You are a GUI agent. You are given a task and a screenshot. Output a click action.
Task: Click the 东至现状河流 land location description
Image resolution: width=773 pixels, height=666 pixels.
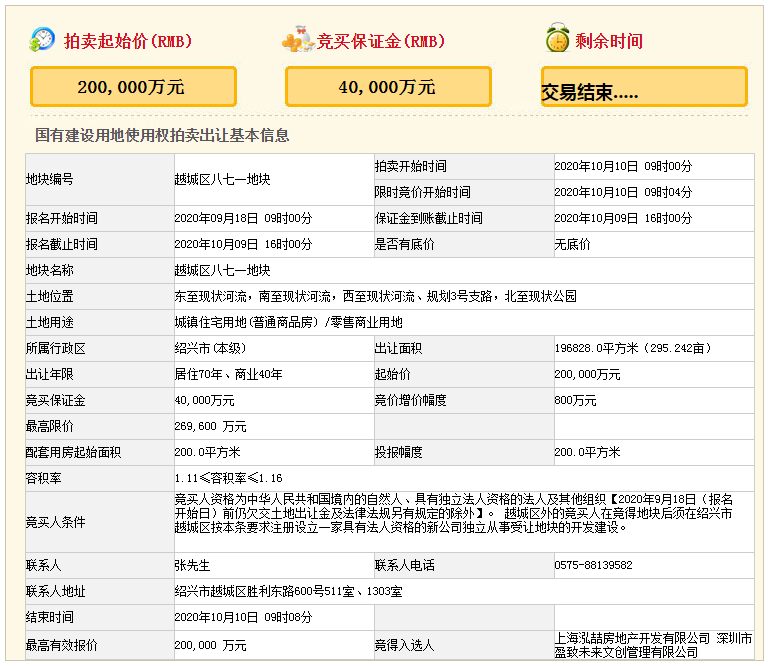coord(376,296)
